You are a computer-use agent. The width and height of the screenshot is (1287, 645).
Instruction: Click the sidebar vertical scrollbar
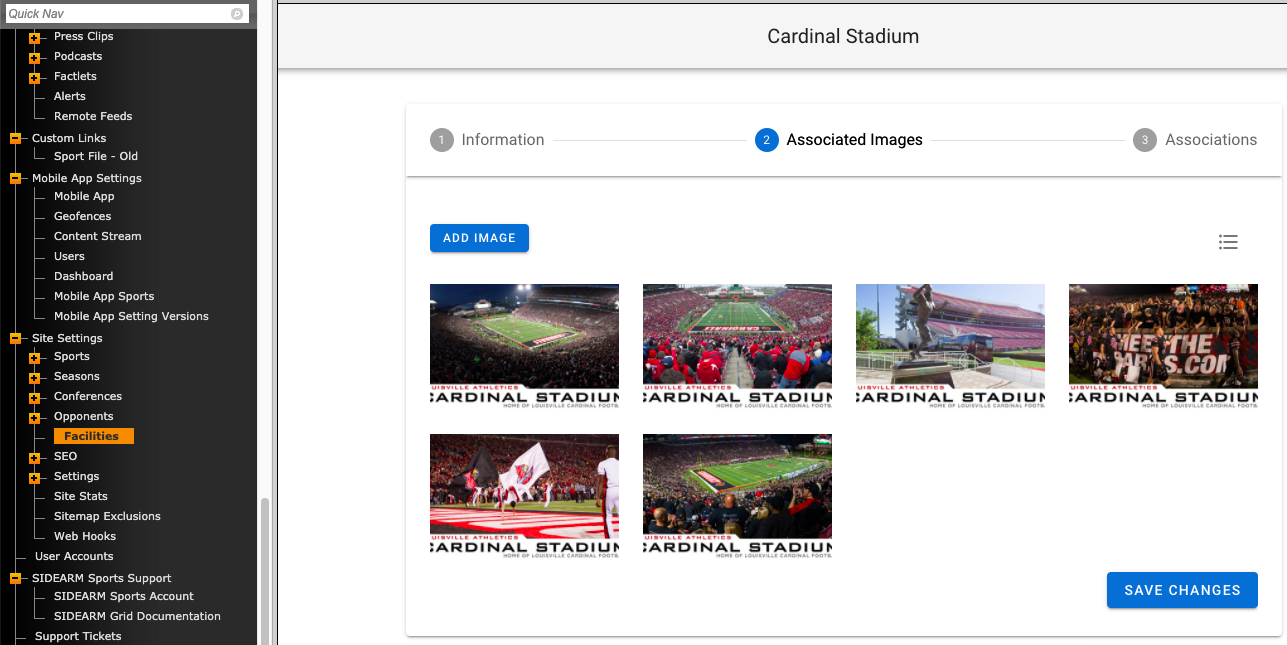point(265,570)
